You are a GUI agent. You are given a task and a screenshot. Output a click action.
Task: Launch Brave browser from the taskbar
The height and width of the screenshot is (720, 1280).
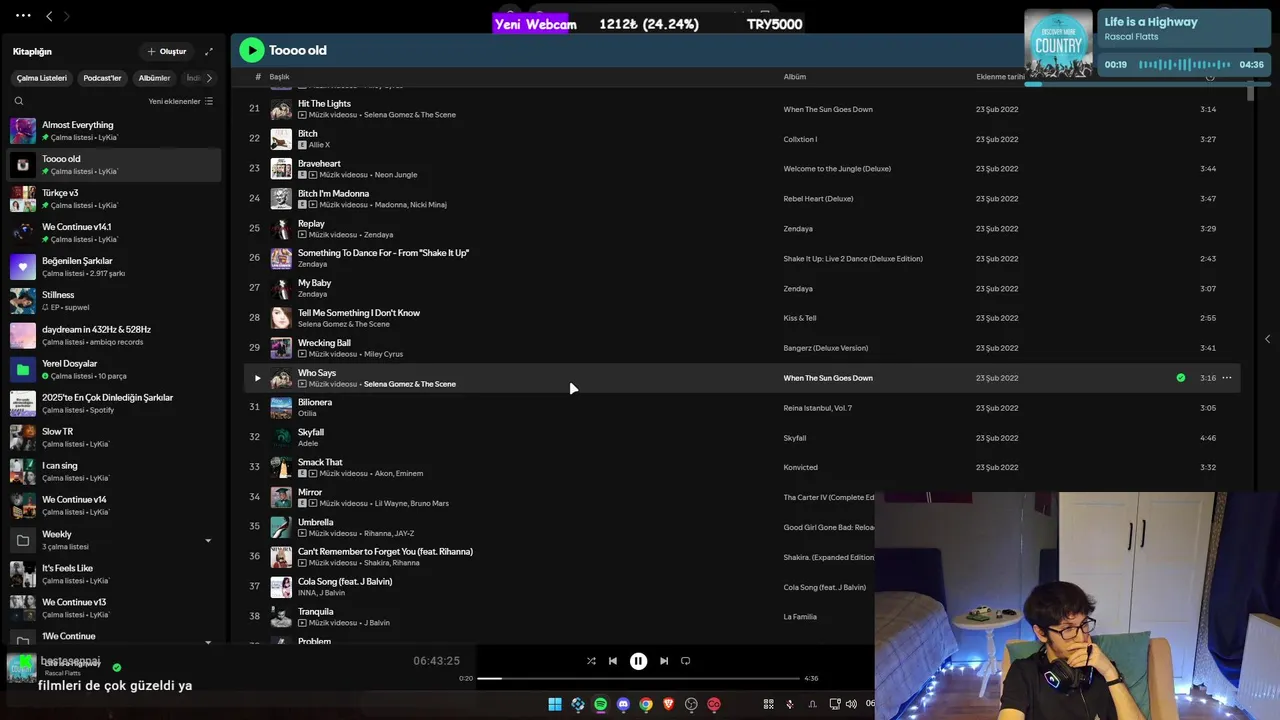pyautogui.click(x=669, y=704)
